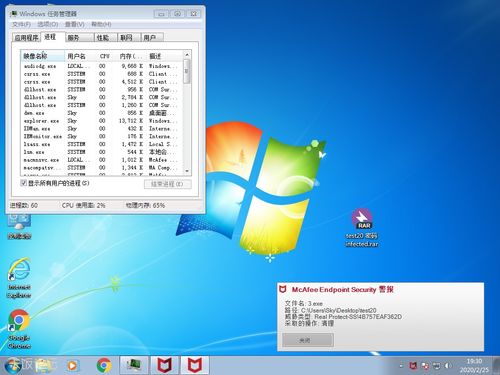
Task: Open the volume speaker tray icon
Action: pyautogui.click(x=449, y=366)
